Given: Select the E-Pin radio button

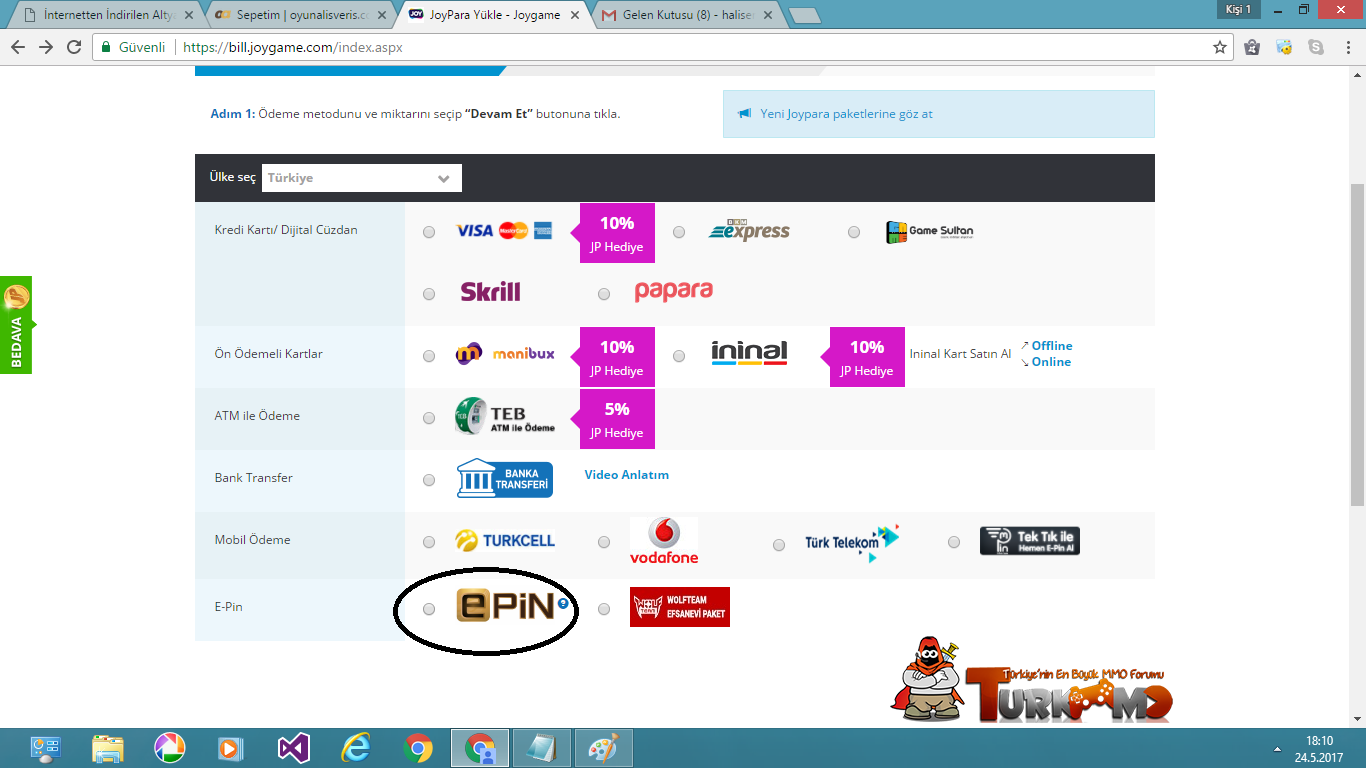Looking at the screenshot, I should click(429, 609).
